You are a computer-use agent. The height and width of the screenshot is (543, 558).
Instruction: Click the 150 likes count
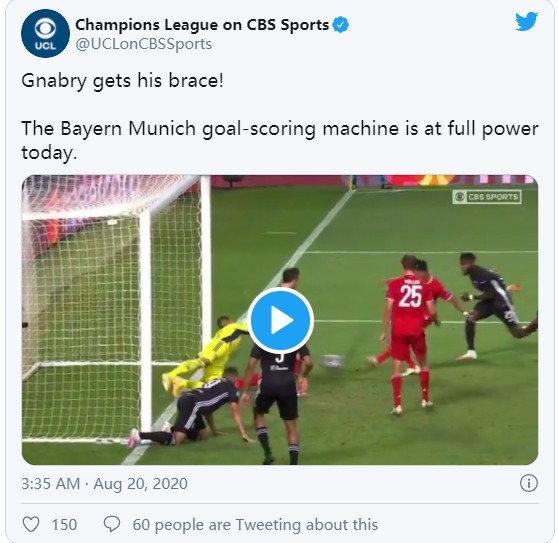tap(64, 524)
